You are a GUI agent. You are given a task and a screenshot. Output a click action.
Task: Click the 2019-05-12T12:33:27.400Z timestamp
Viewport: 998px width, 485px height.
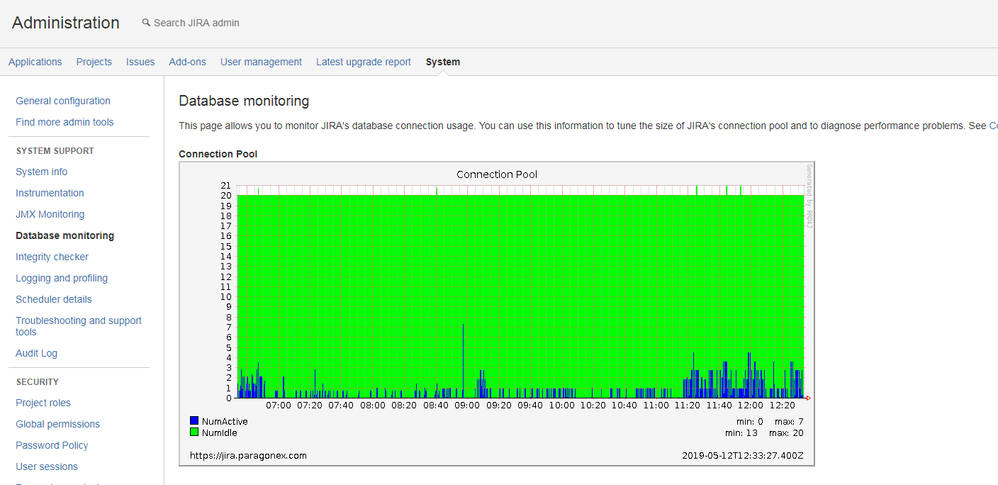[743, 456]
